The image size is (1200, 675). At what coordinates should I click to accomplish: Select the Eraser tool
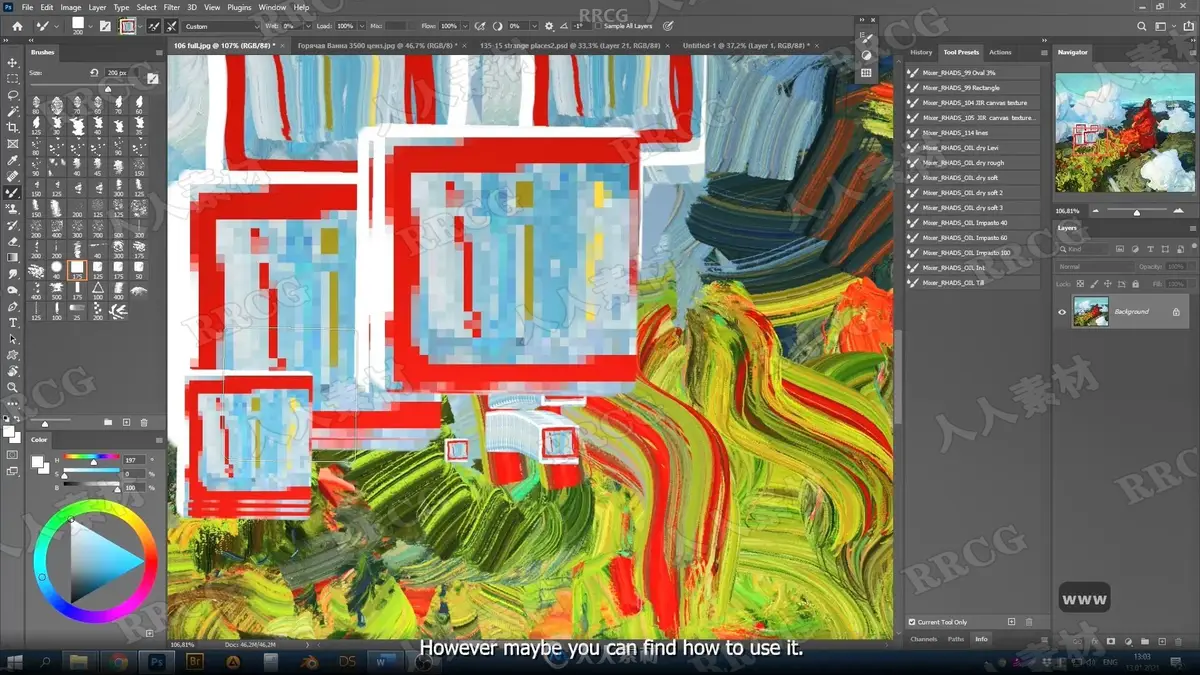[x=13, y=241]
